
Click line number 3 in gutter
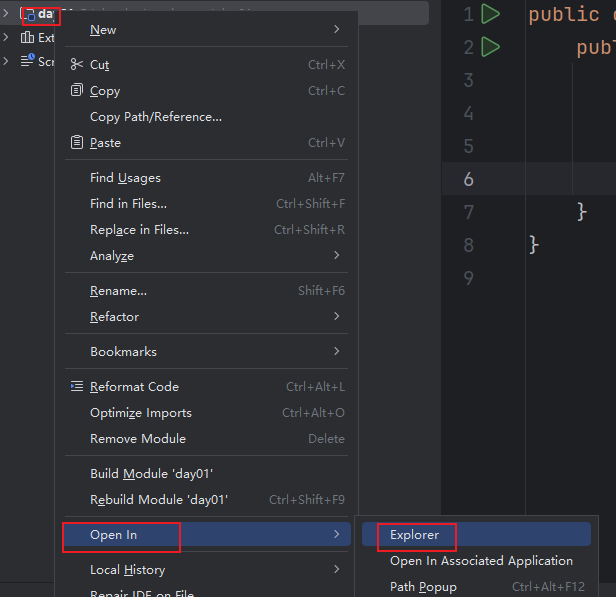pos(468,80)
